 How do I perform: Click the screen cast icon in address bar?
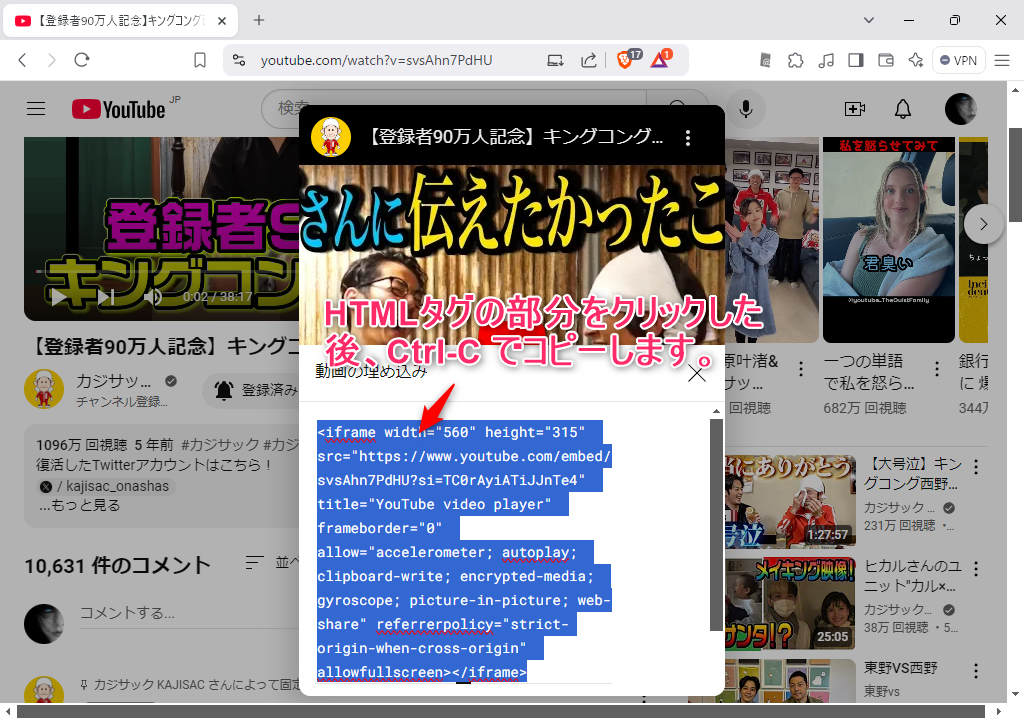[x=555, y=60]
